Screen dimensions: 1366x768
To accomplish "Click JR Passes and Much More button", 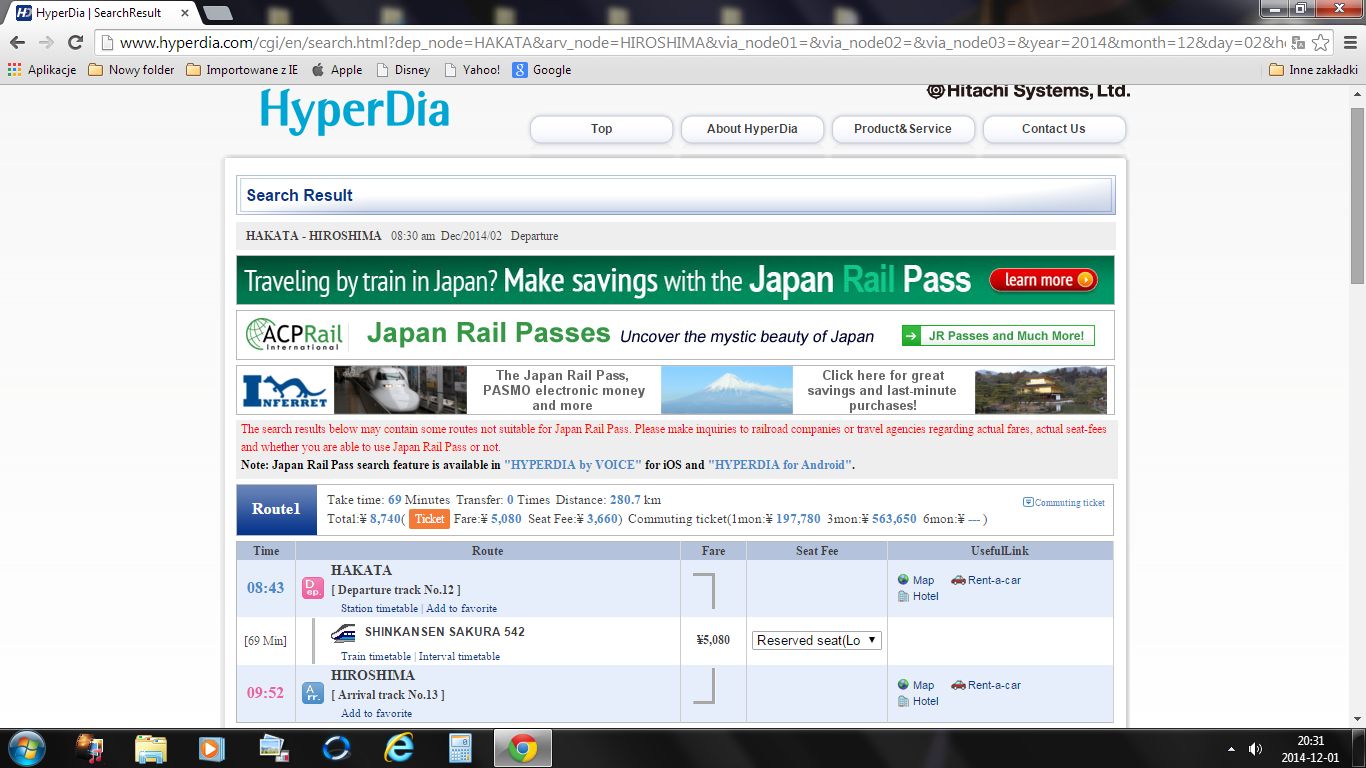I will [998, 336].
